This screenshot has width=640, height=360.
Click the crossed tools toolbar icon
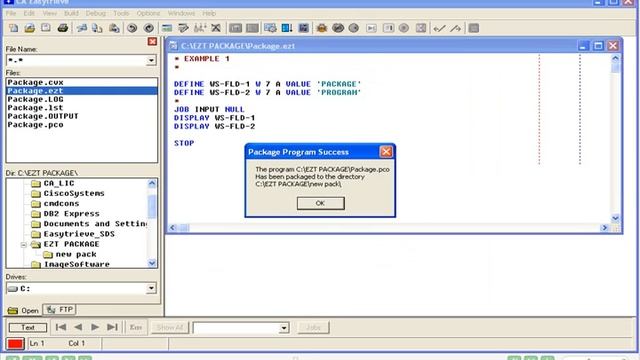(x=216, y=28)
